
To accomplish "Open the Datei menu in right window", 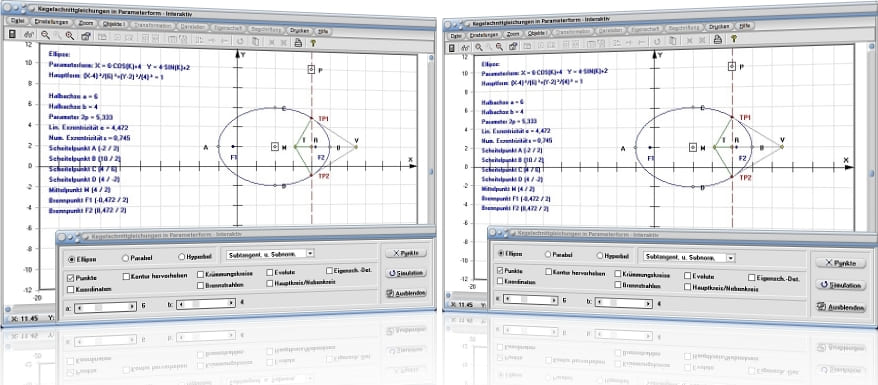I will click(x=456, y=35).
